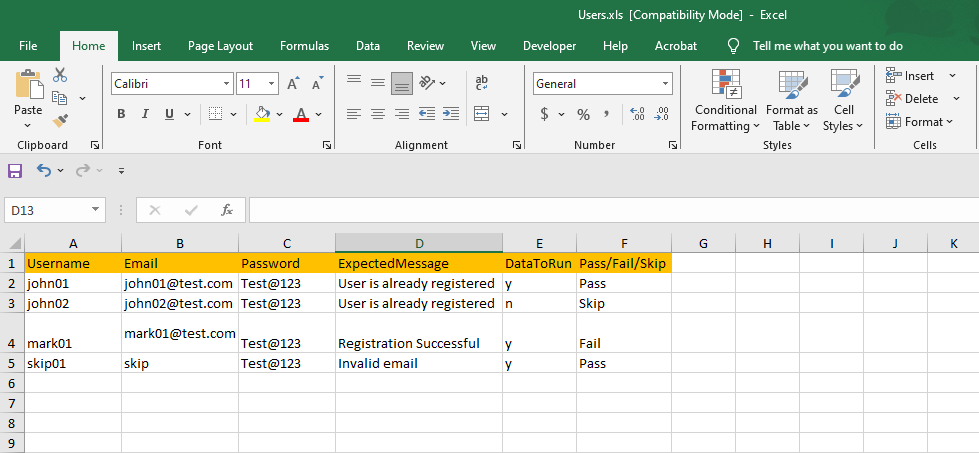The width and height of the screenshot is (979, 453).
Task: Open the Calibri font name dropdown
Action: 226,84
